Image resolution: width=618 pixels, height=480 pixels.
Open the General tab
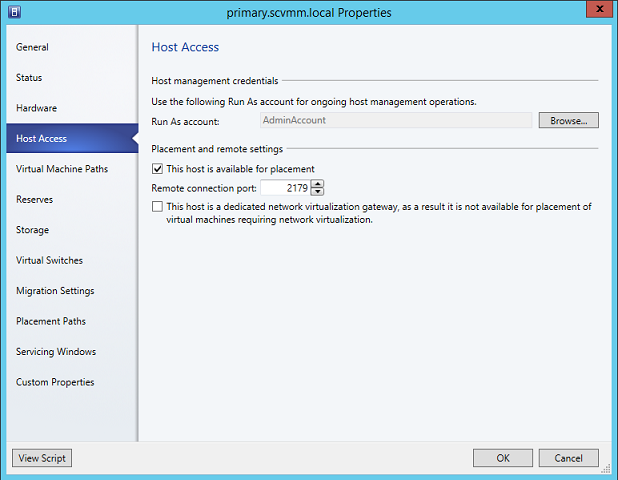coord(33,47)
